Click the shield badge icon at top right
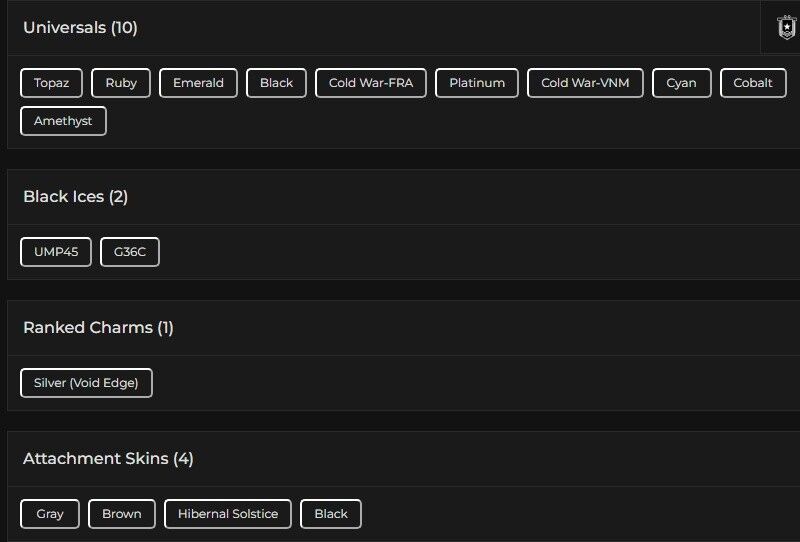Image resolution: width=800 pixels, height=542 pixels. 786,28
